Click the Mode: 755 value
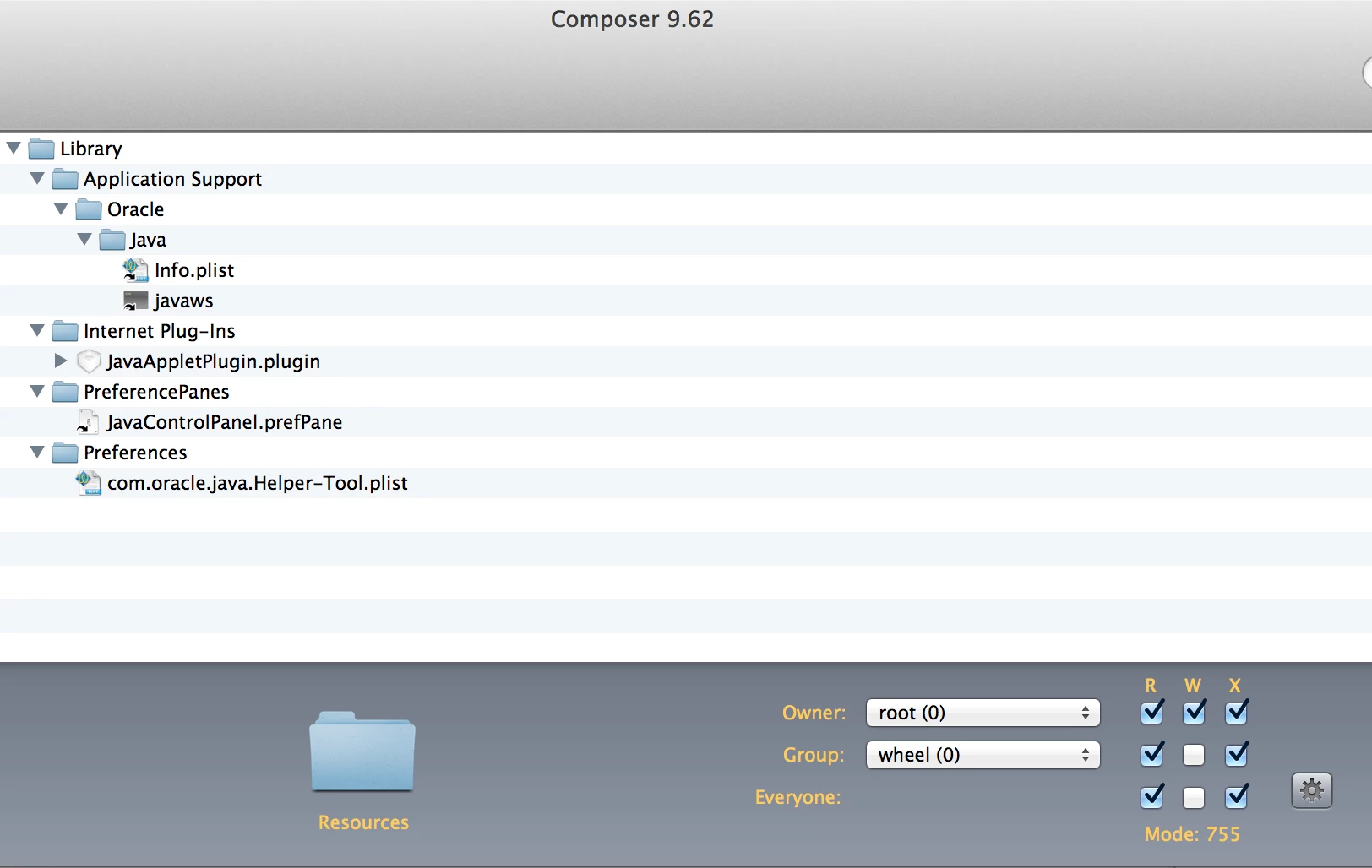 [x=1192, y=835]
